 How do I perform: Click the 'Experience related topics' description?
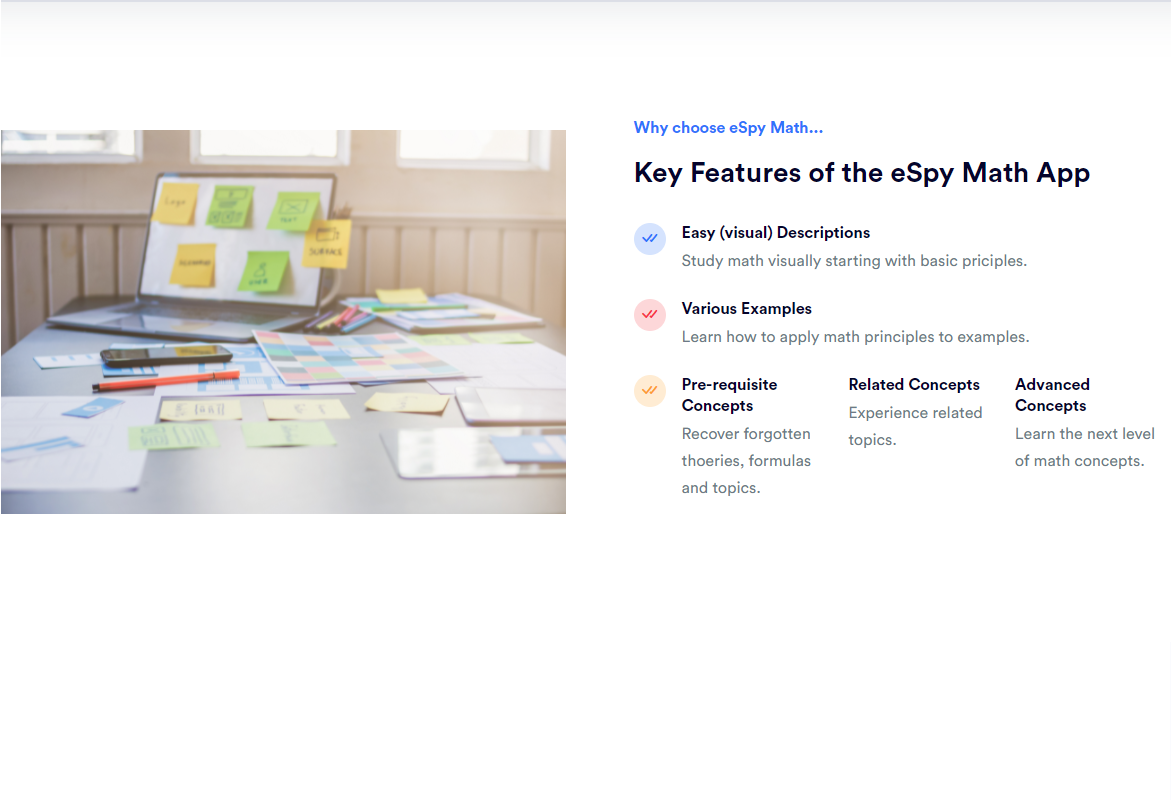(x=915, y=426)
